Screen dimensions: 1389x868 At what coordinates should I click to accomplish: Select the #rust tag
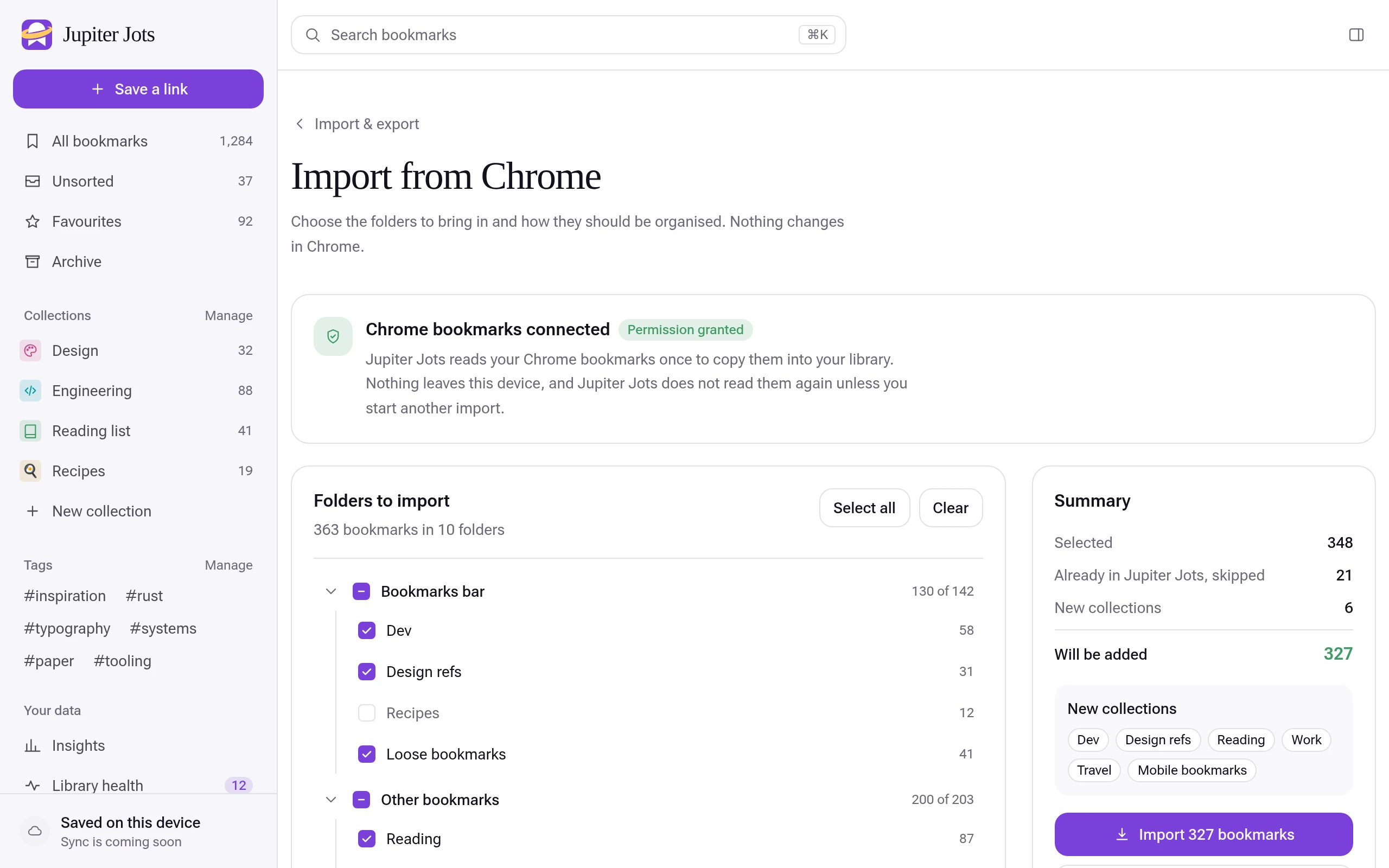[144, 596]
